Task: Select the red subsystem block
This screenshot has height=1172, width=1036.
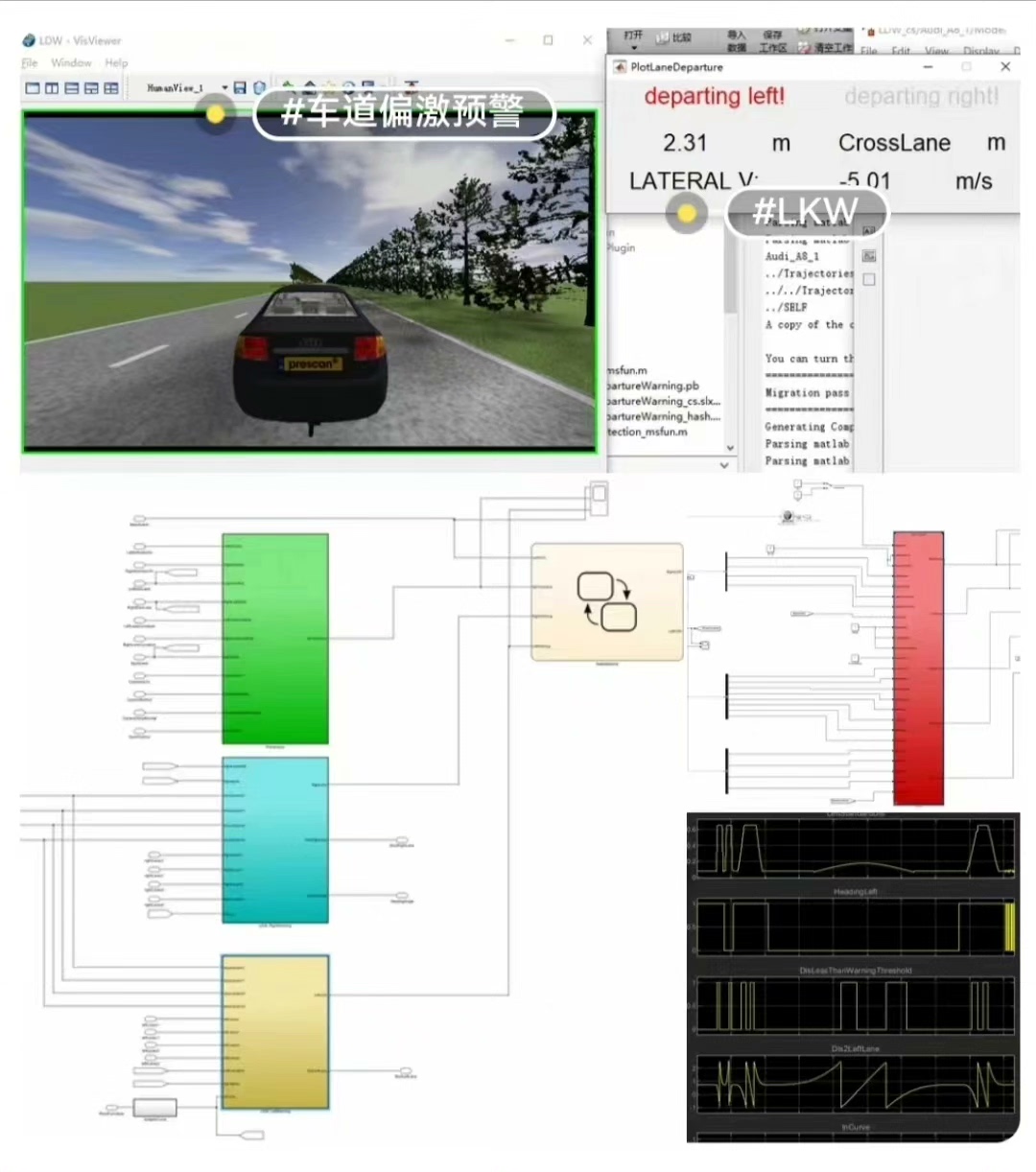Action: [x=918, y=668]
